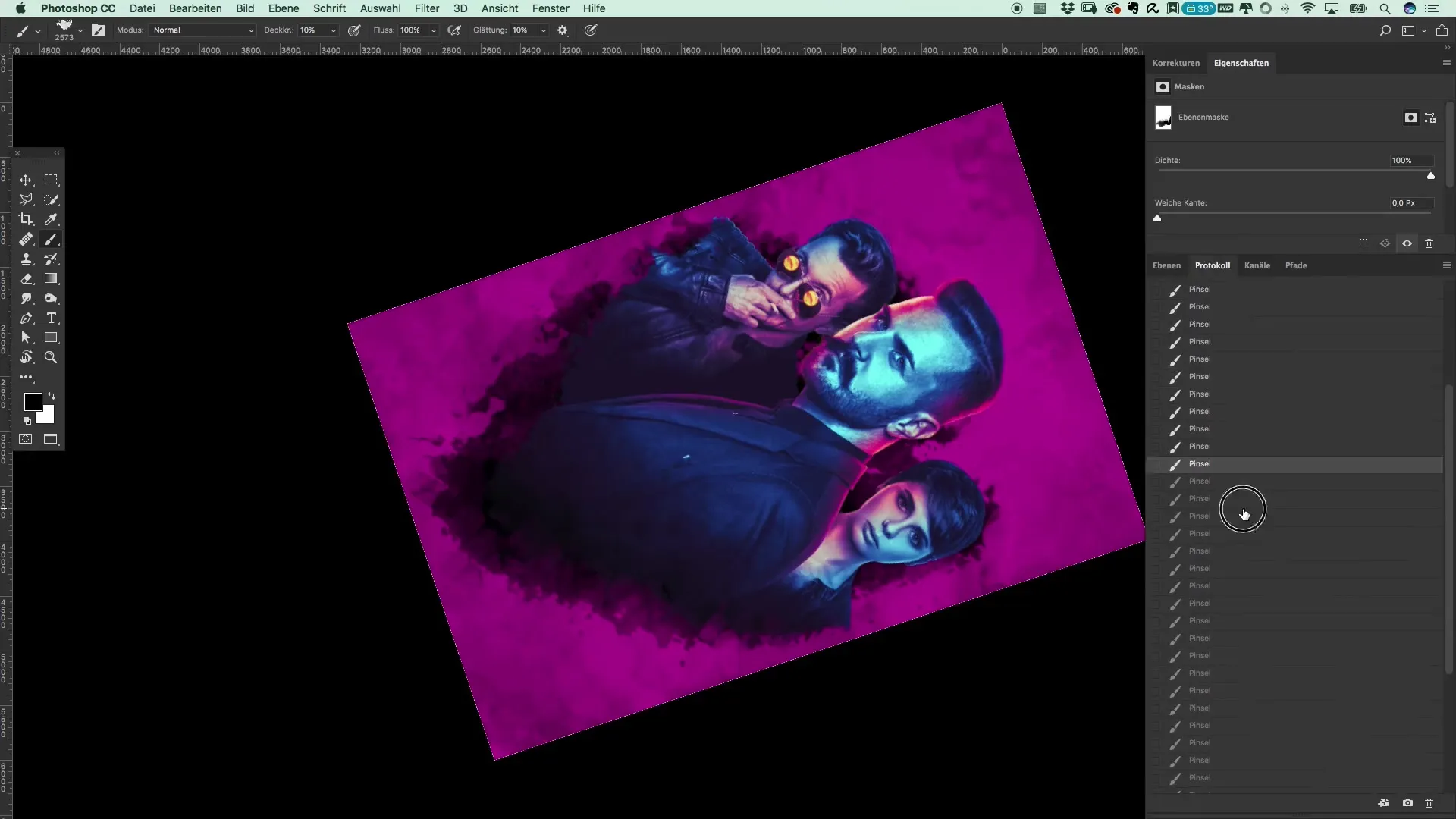Open the Modus dropdown set to Normal

coord(202,30)
